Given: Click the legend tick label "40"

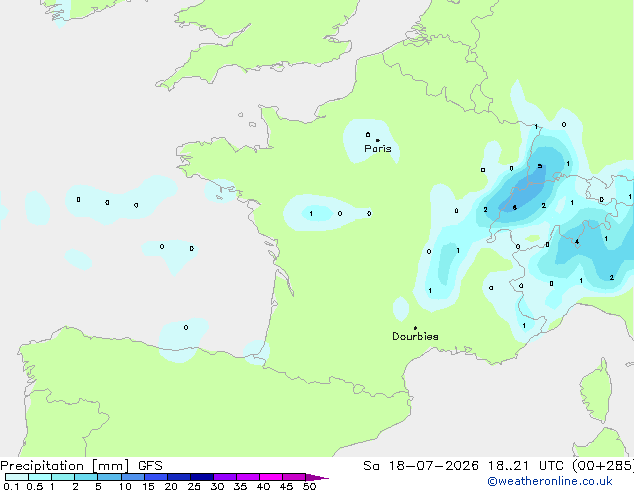Looking at the screenshot, I should point(263,486).
